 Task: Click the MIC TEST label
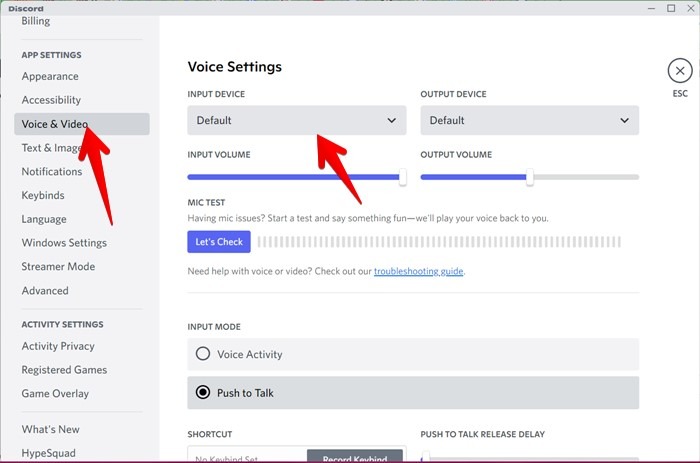click(x=206, y=202)
